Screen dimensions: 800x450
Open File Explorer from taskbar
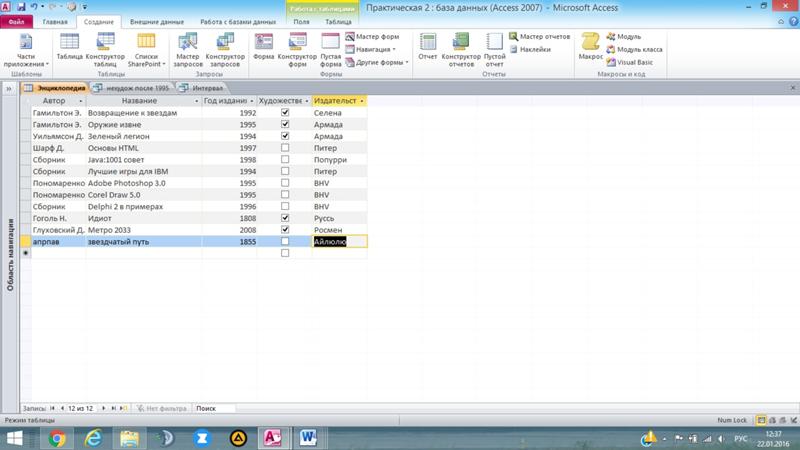[130, 438]
